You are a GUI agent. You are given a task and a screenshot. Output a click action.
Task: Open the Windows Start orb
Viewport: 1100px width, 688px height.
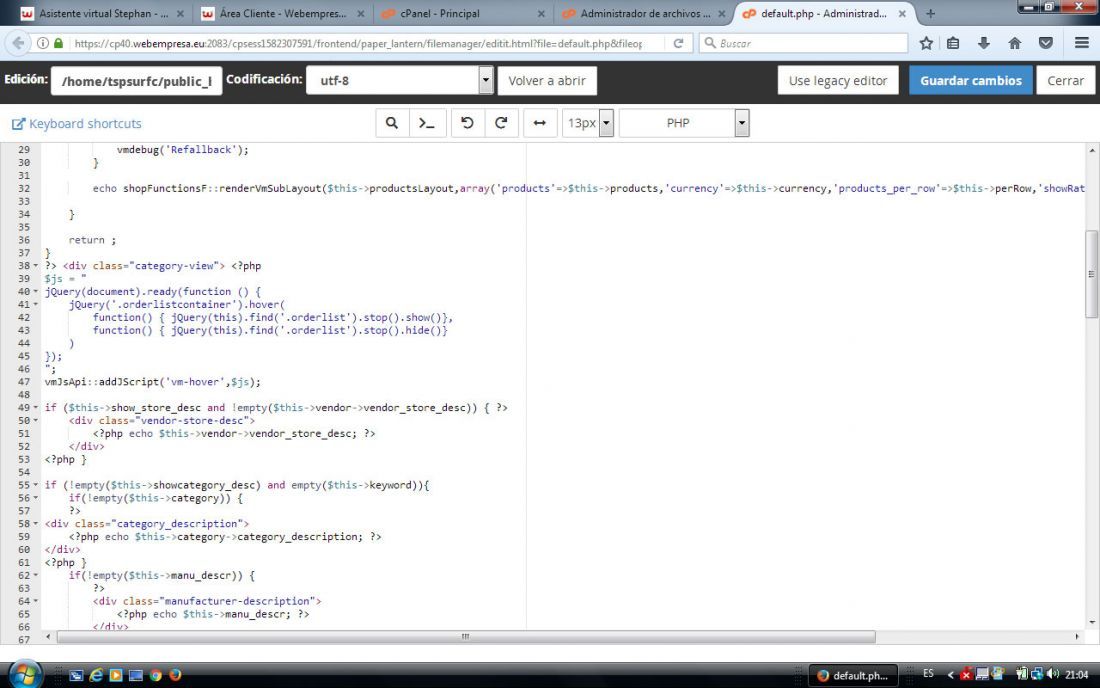(x=25, y=674)
